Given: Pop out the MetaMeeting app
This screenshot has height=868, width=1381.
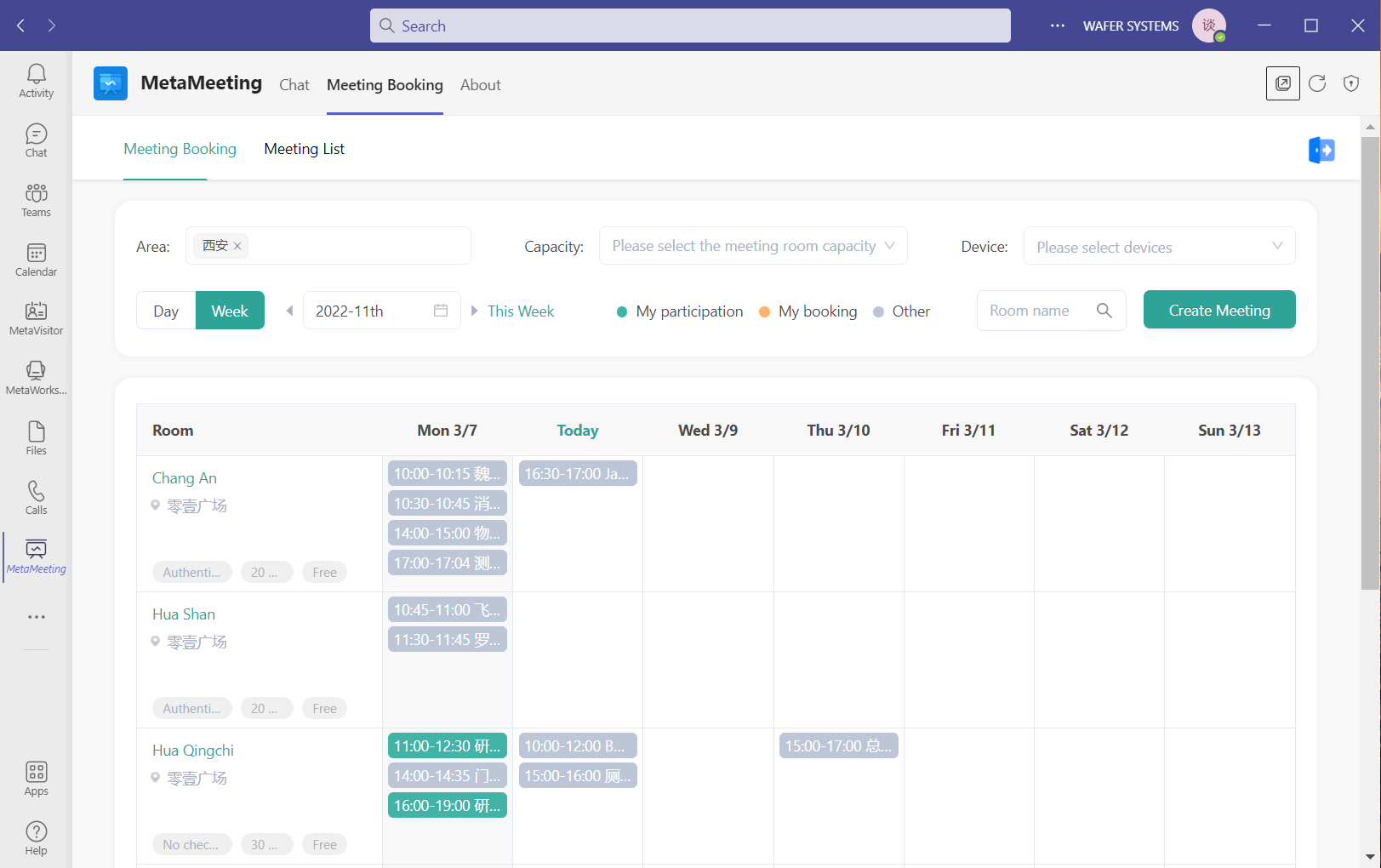Looking at the screenshot, I should pyautogui.click(x=1283, y=83).
